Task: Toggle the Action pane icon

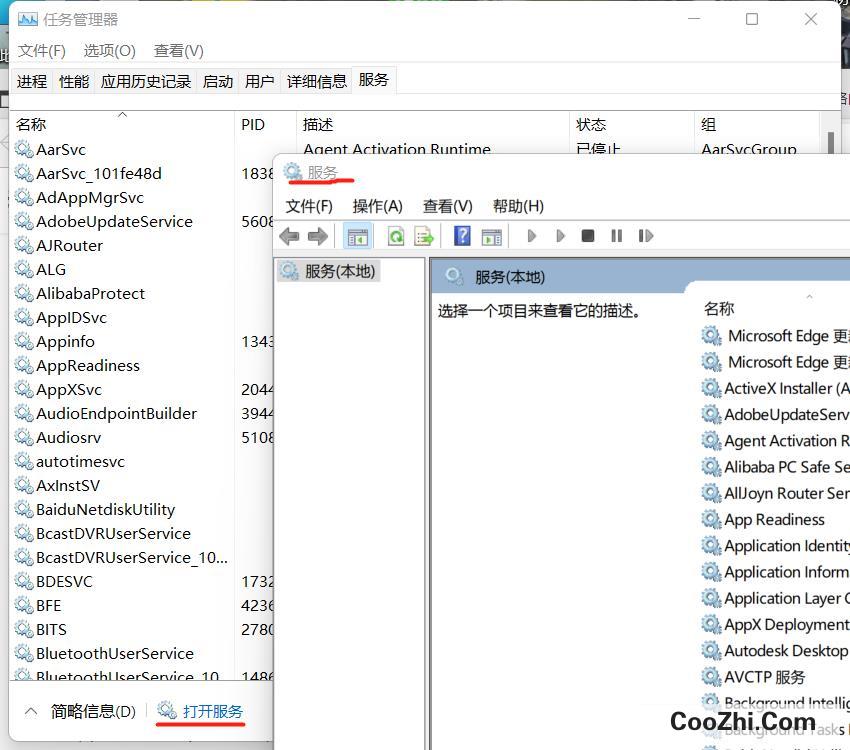Action: click(x=492, y=237)
